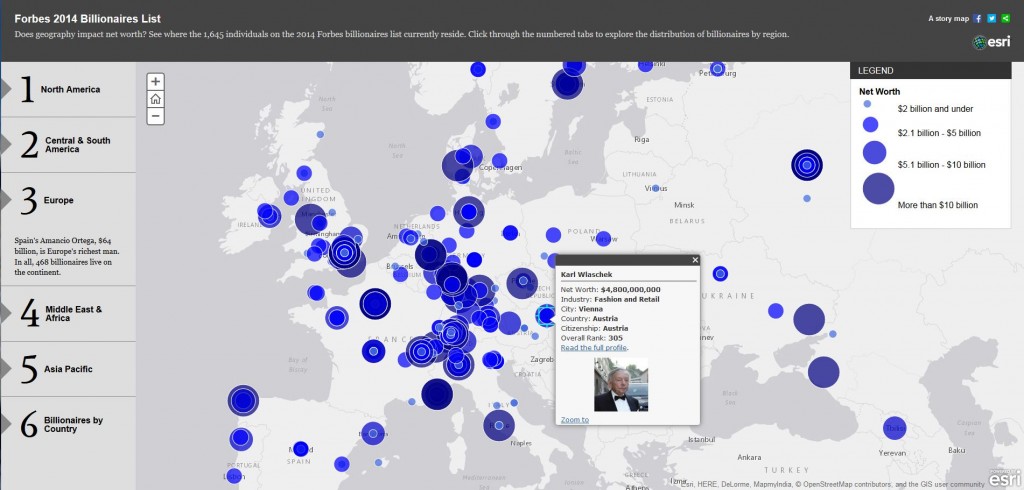The width and height of the screenshot is (1024, 490).
Task: Open the Middle East & Africa tab
Action: [x=68, y=314]
